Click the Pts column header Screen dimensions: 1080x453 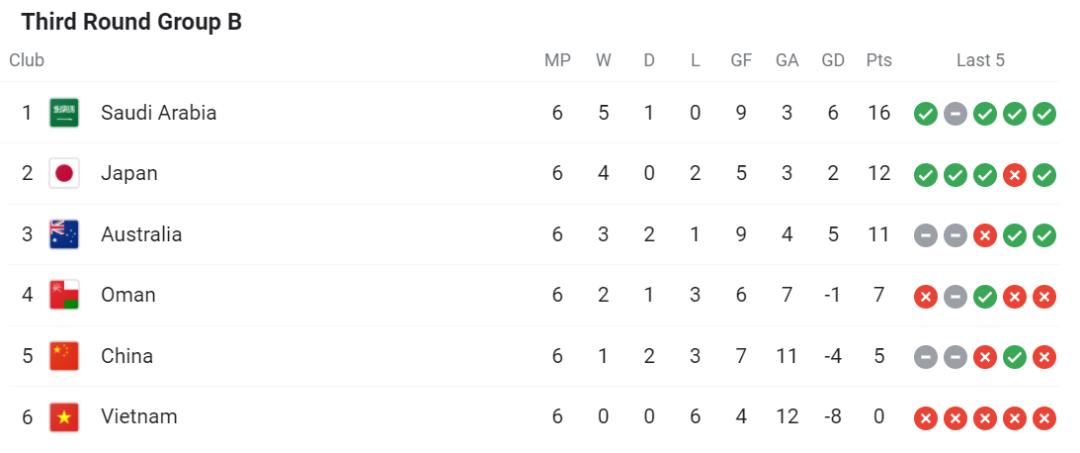point(879,61)
